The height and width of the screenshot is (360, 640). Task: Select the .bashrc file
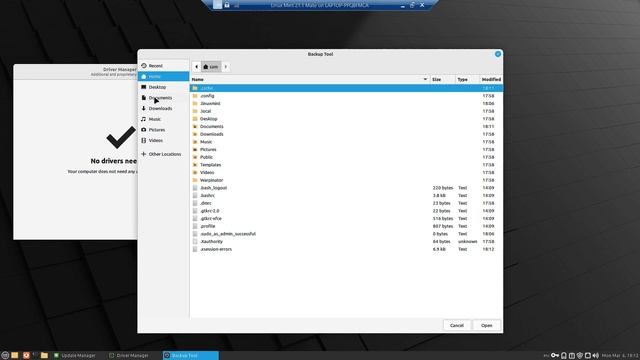(x=346, y=196)
